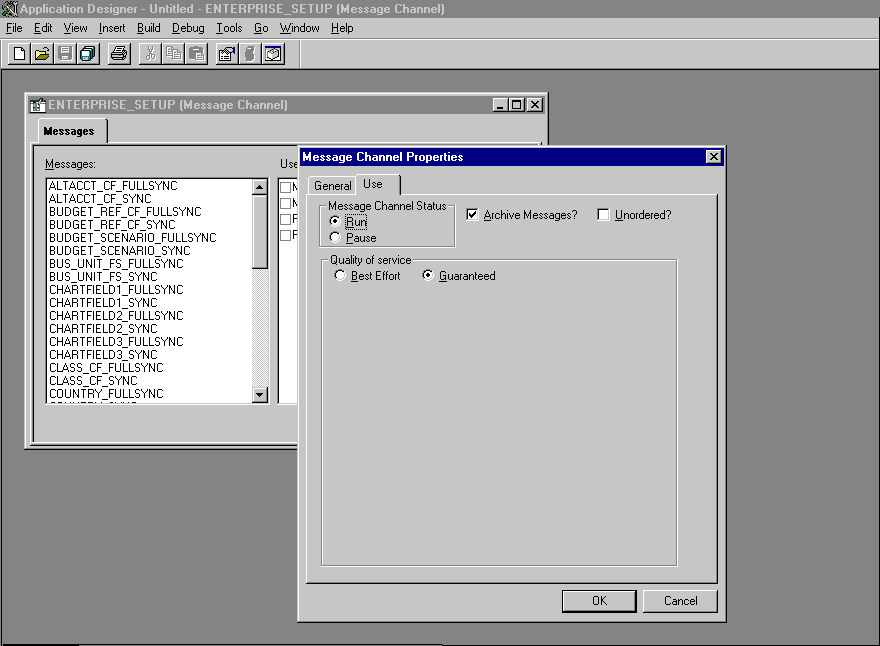Switch to the General tab
The width and height of the screenshot is (880, 646).
coord(332,185)
